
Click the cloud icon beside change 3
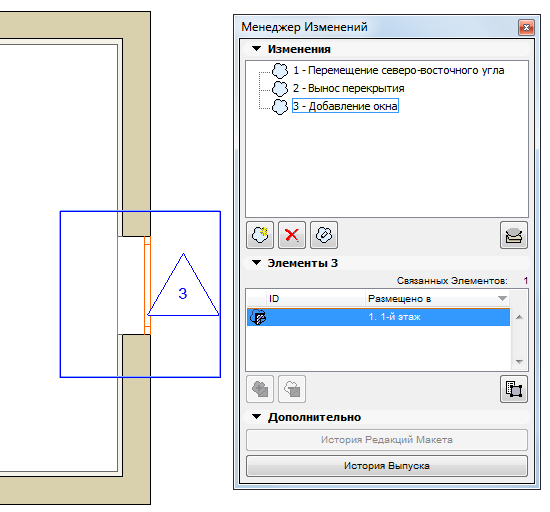(280, 106)
